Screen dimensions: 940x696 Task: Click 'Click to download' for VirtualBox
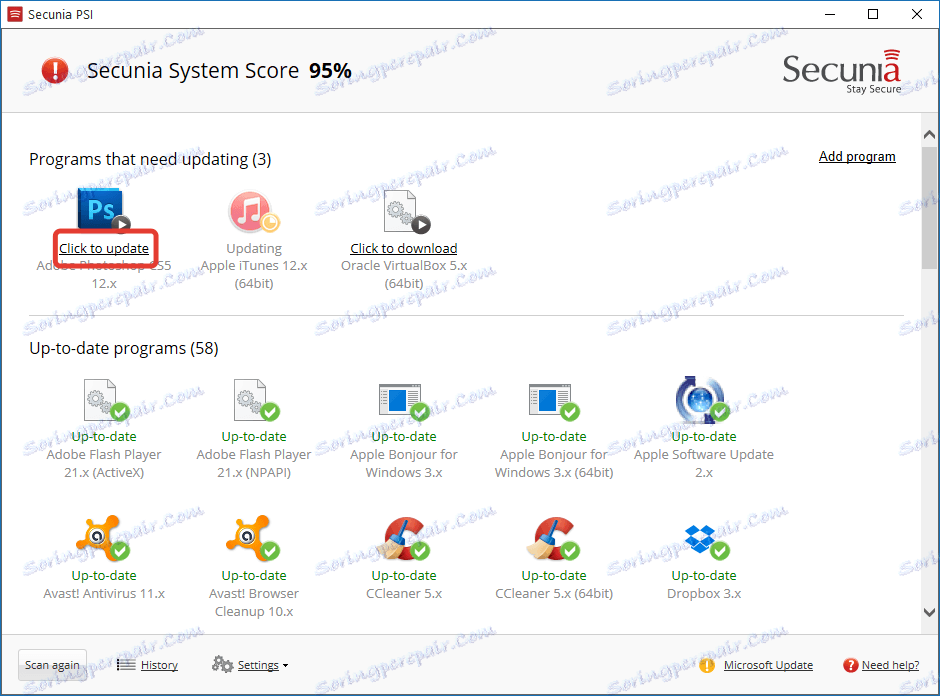pyautogui.click(x=403, y=248)
